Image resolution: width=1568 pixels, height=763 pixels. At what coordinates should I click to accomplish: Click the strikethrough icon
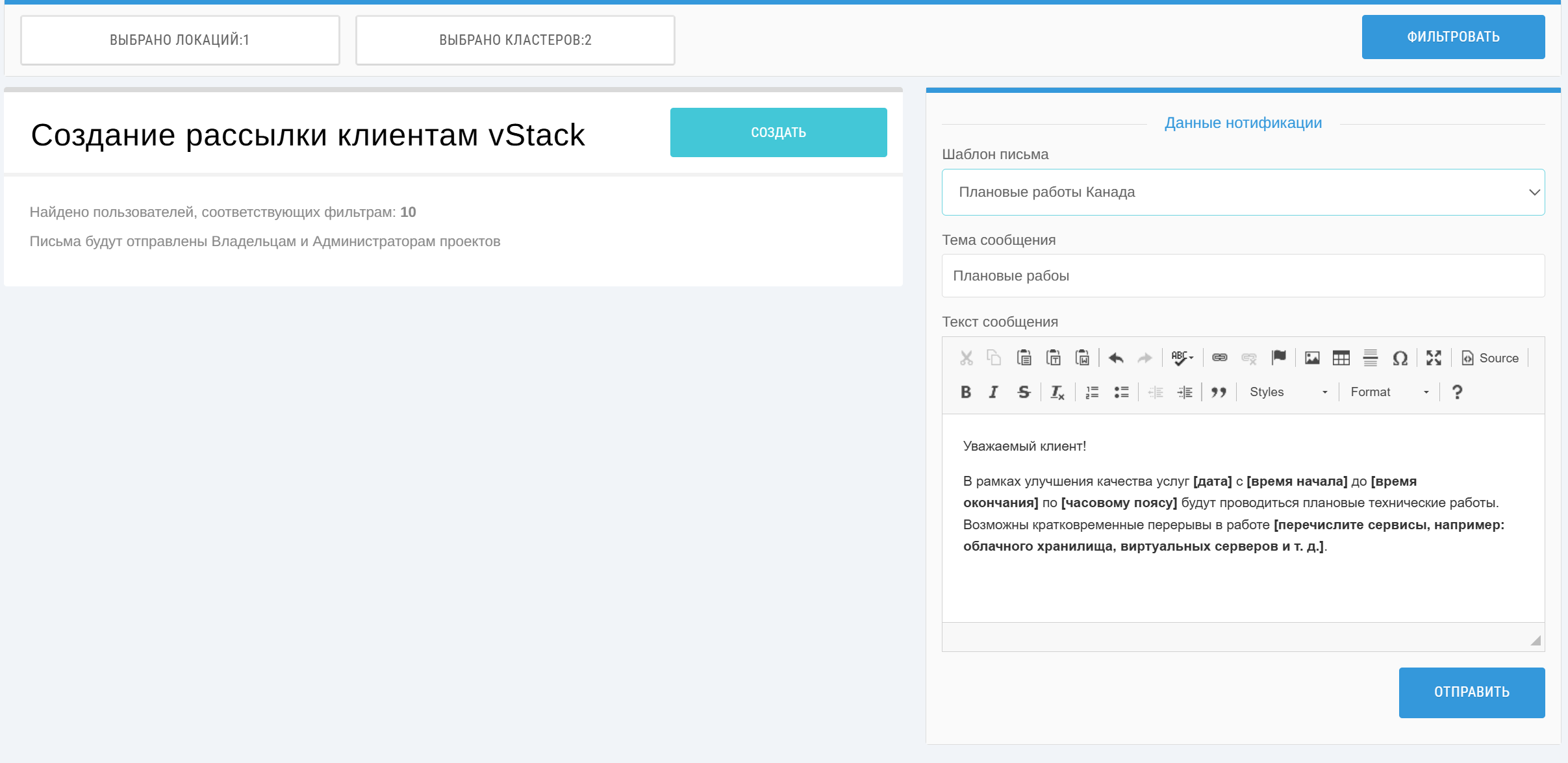point(1024,392)
